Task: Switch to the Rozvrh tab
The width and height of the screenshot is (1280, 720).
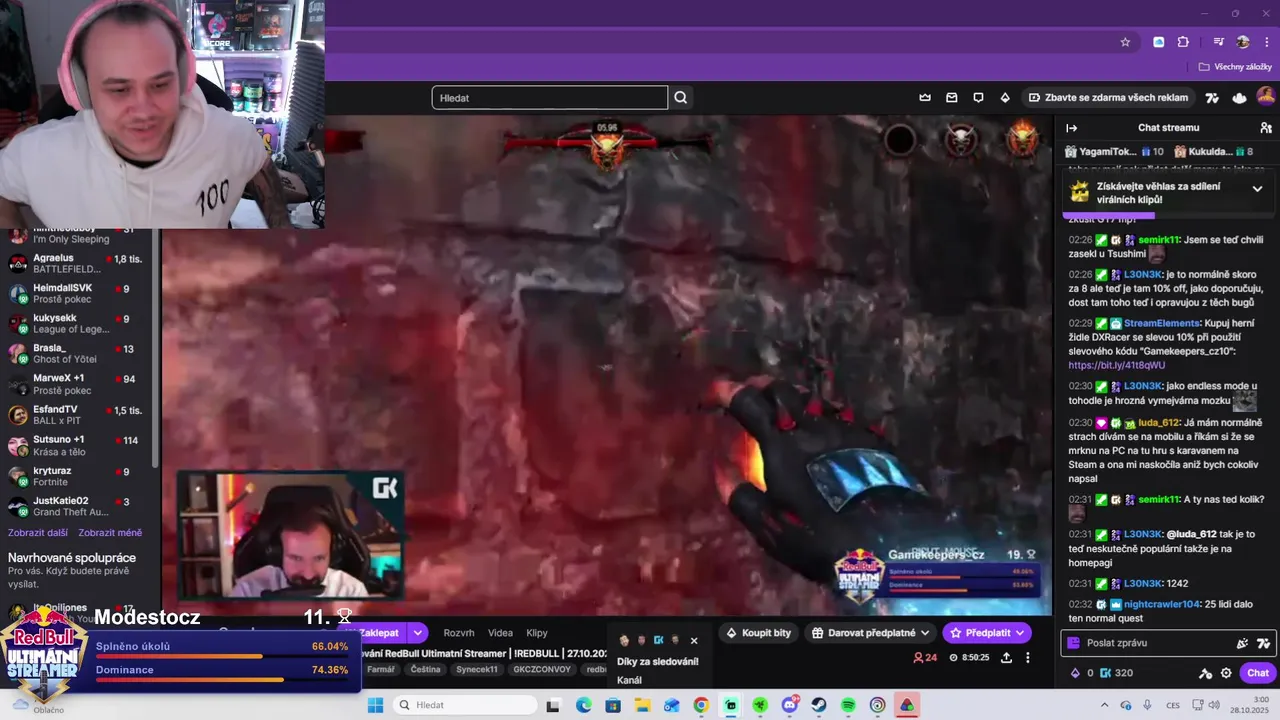Action: click(459, 633)
